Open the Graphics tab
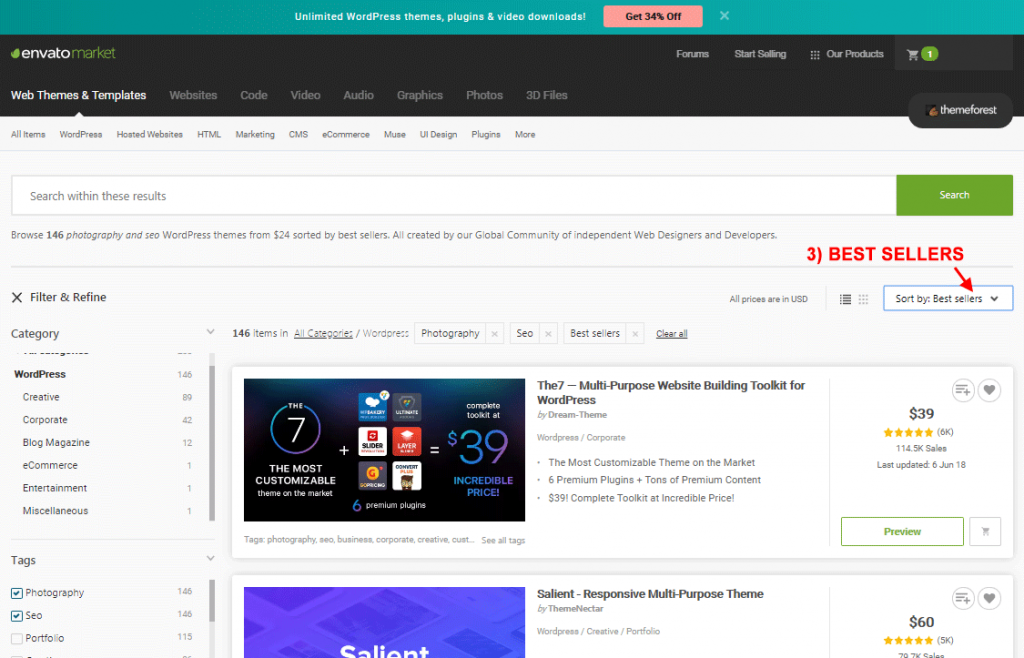The width and height of the screenshot is (1024, 658). pos(420,95)
